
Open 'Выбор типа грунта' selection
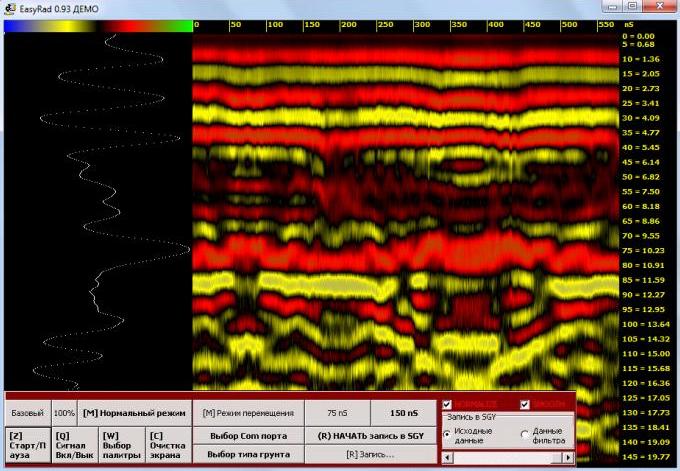248,455
